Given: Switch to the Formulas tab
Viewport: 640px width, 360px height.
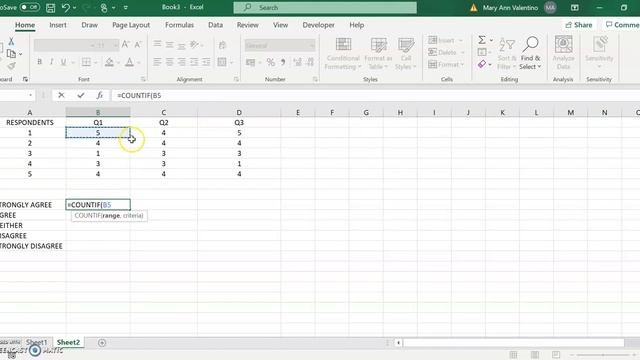Looking at the screenshot, I should (x=180, y=25).
